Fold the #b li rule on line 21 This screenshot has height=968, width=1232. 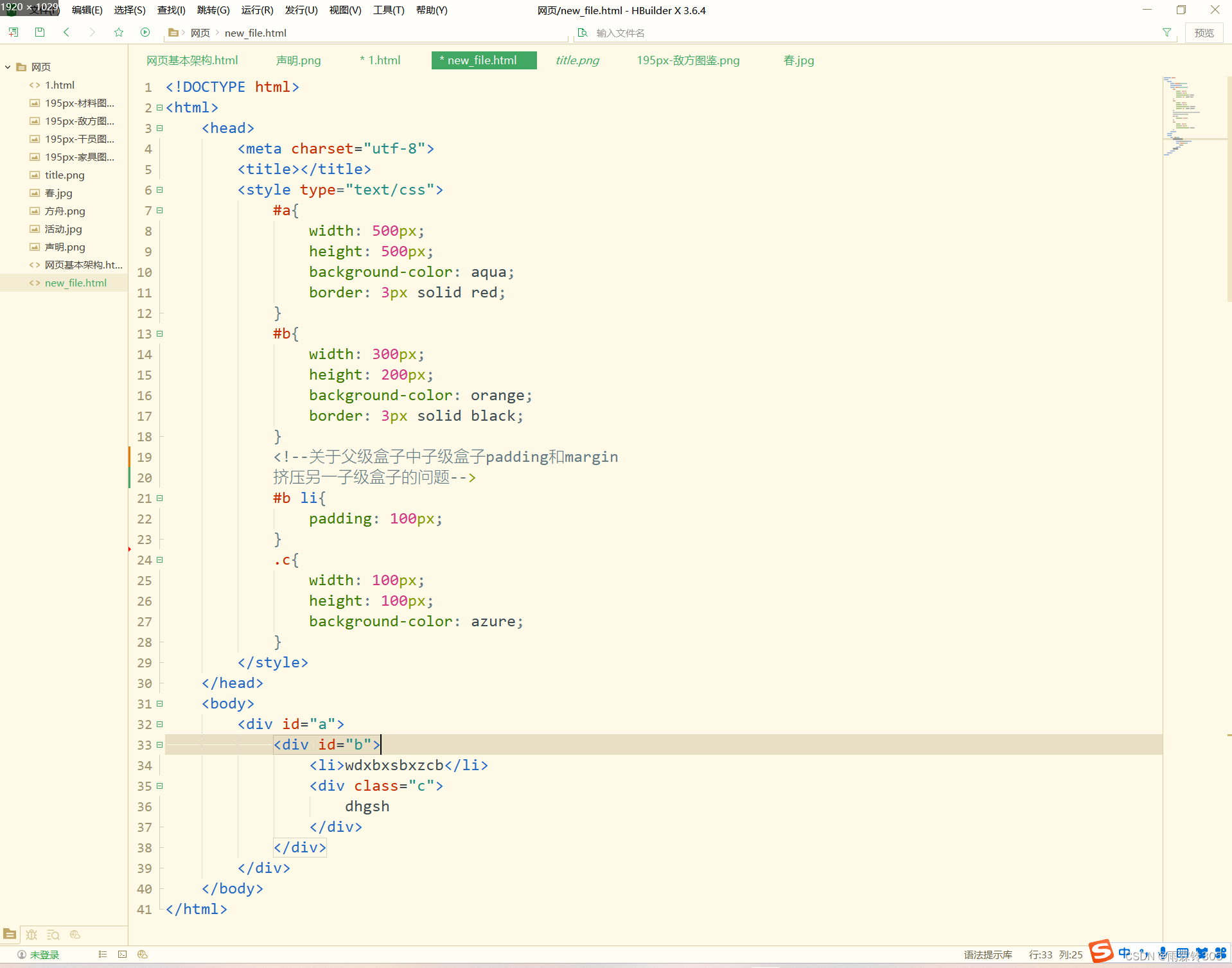point(159,498)
